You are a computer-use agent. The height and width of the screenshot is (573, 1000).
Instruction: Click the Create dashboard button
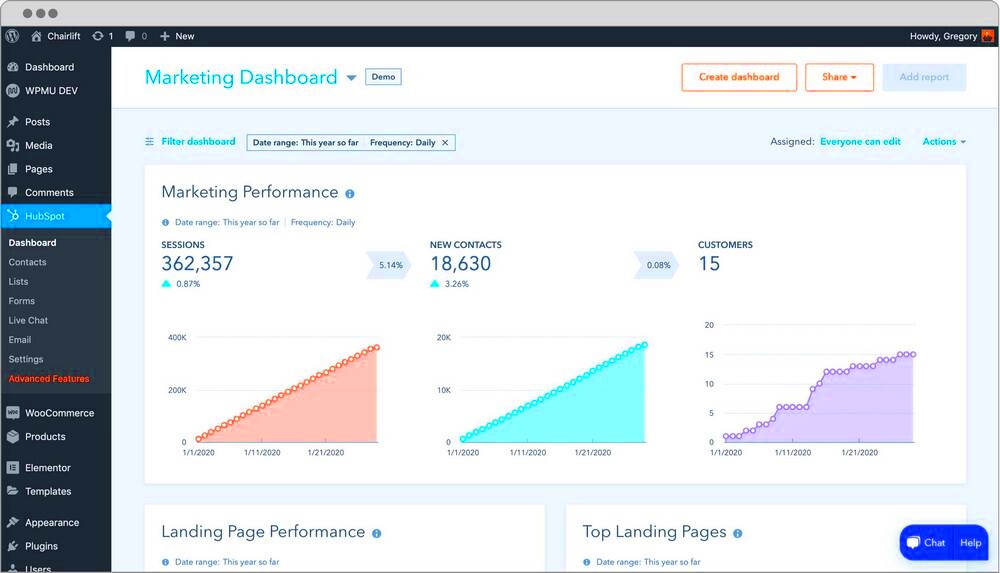[x=739, y=77]
